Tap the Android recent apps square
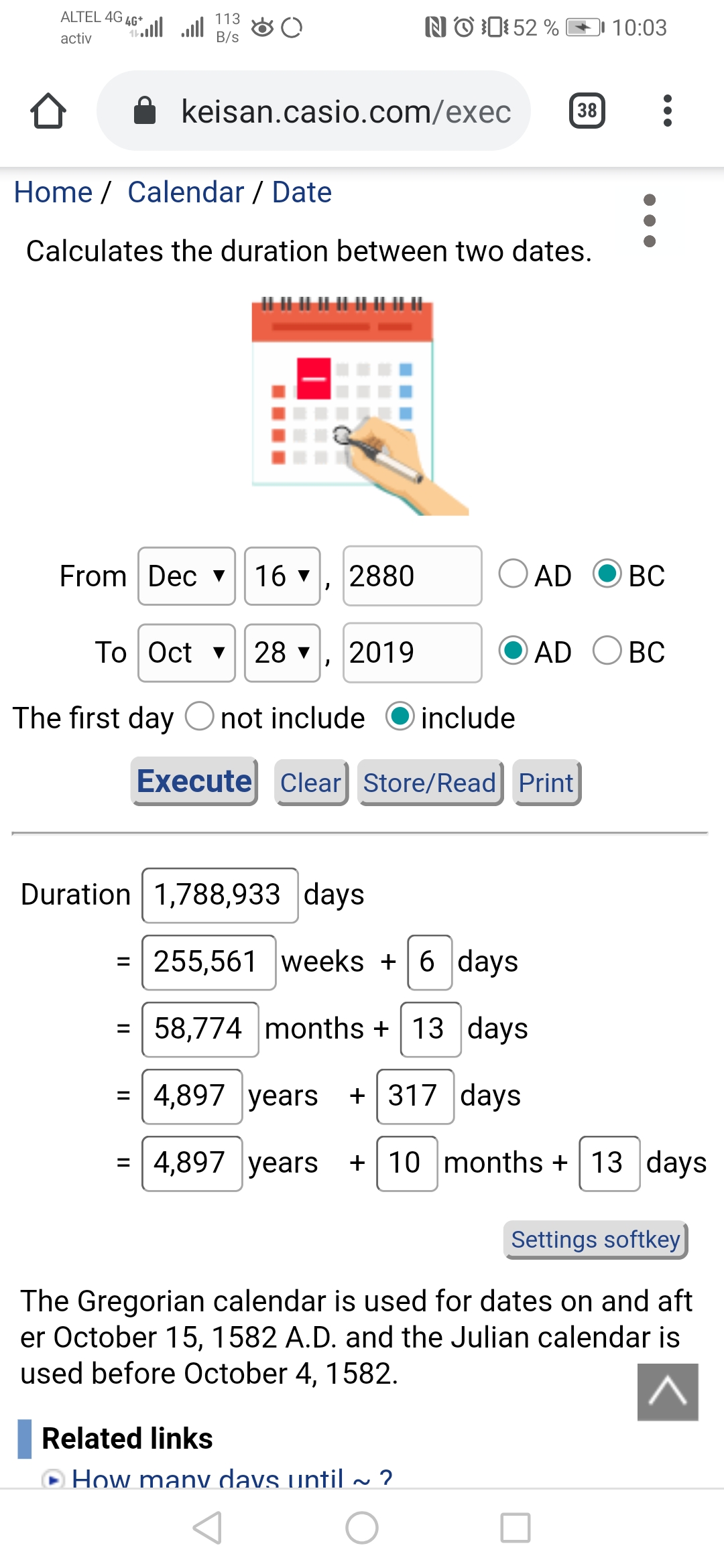This screenshot has width=724, height=1568. point(516,1528)
